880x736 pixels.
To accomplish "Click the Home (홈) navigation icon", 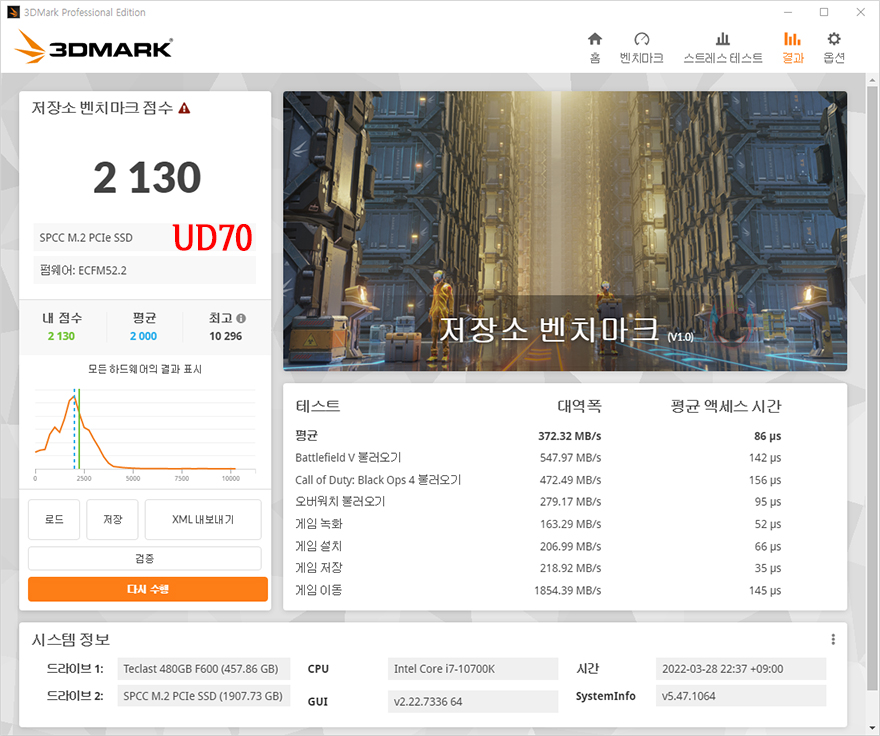I will 594,47.
